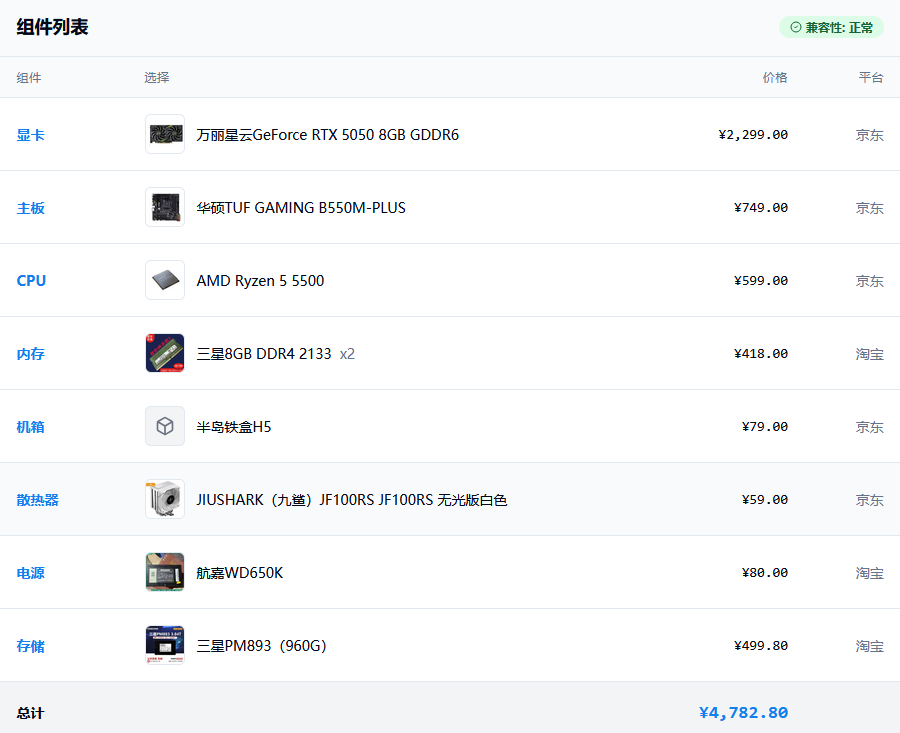Viewport: 900px width, 733px height.
Task: Click the 航嘉WD650K power supply thumbnail
Action: (x=165, y=572)
